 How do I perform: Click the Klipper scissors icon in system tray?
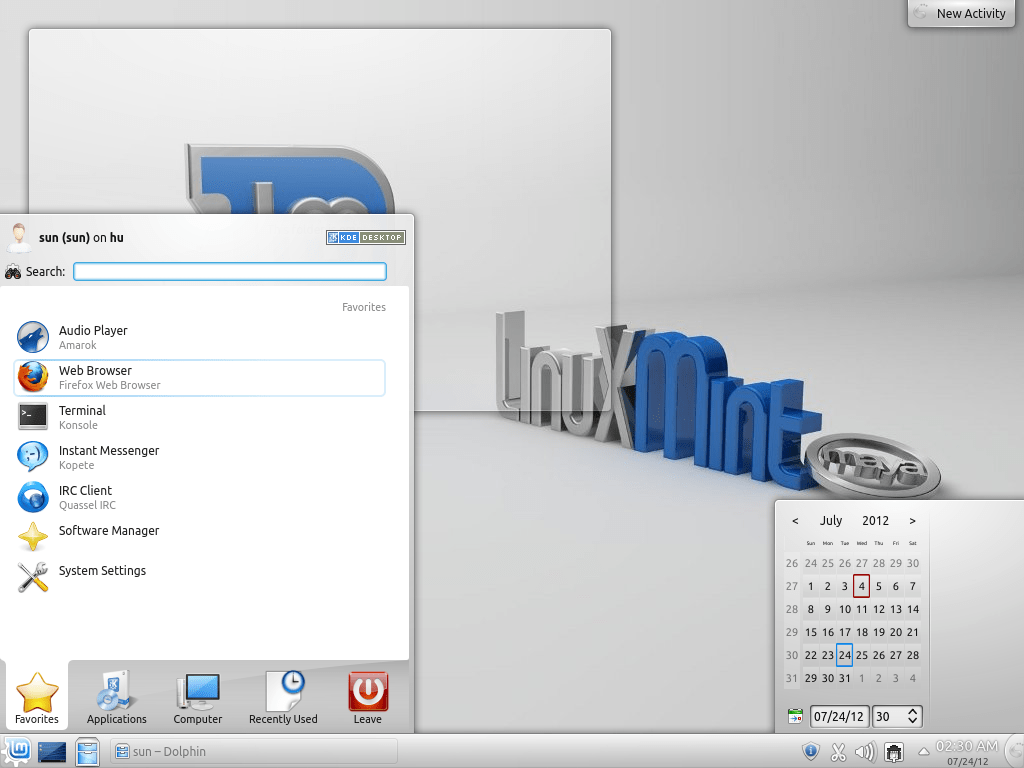point(838,751)
